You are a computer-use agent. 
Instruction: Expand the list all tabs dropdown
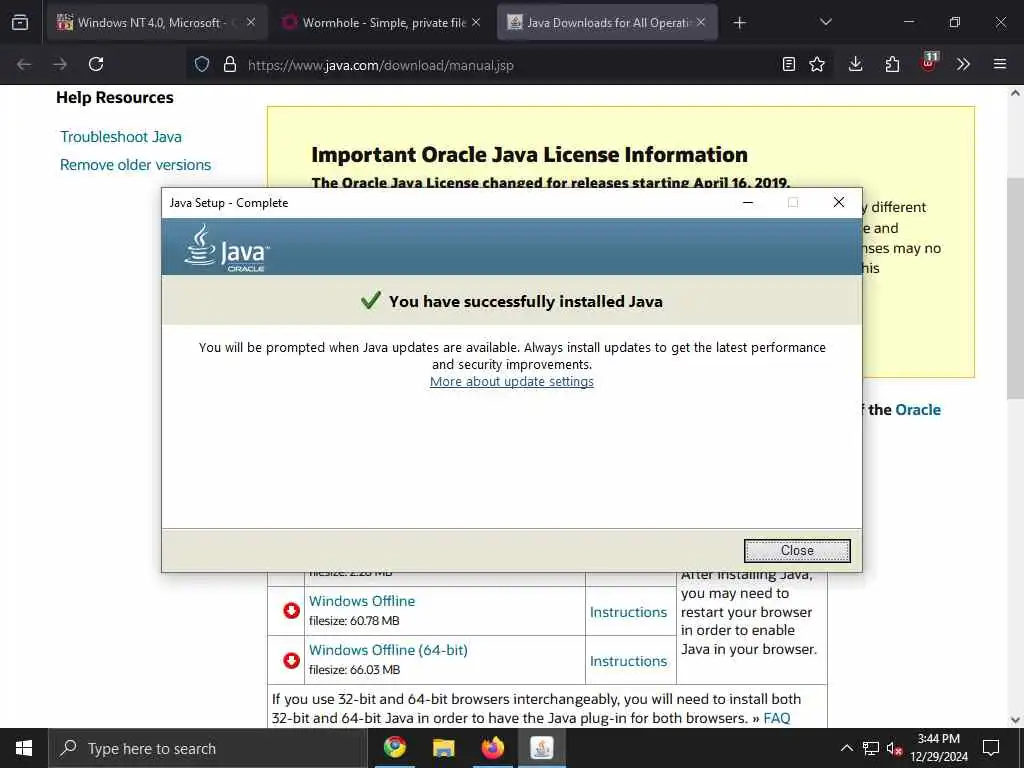click(825, 22)
